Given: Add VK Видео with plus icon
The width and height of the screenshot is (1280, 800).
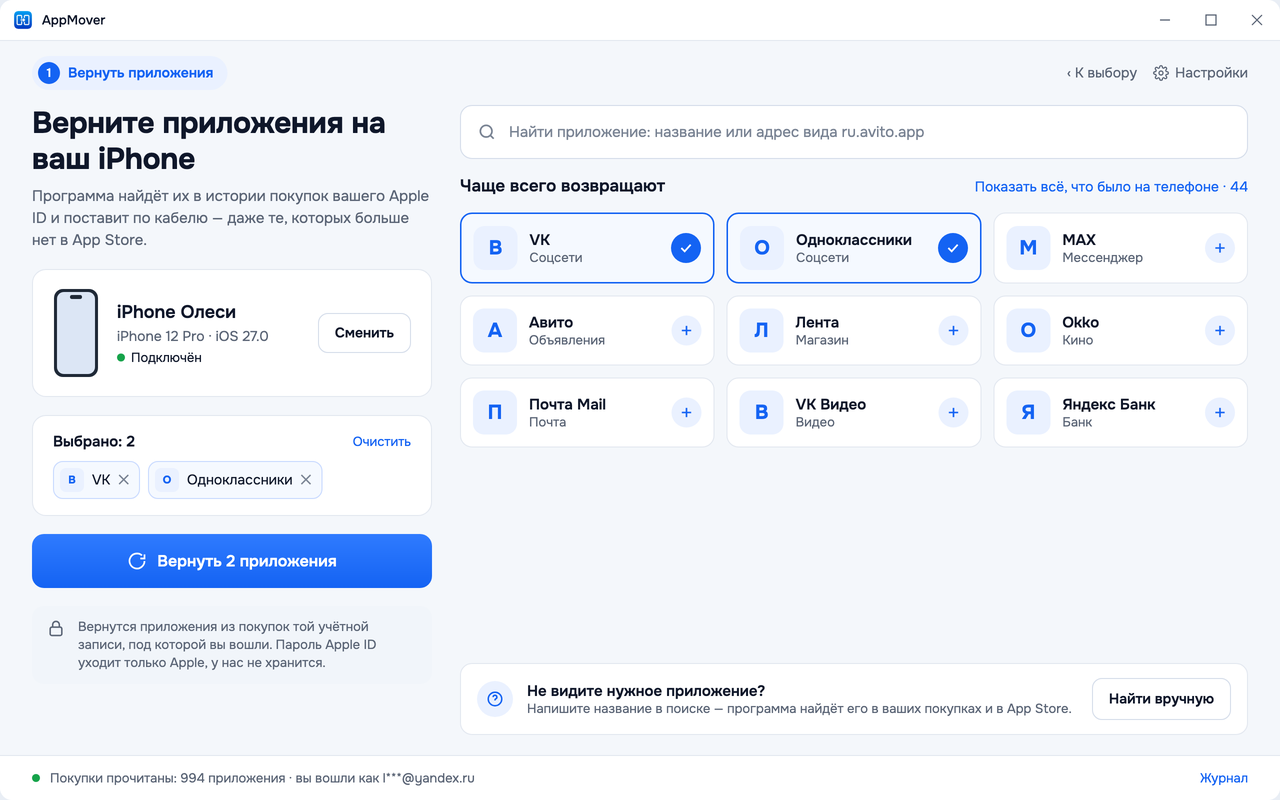Looking at the screenshot, I should [953, 412].
